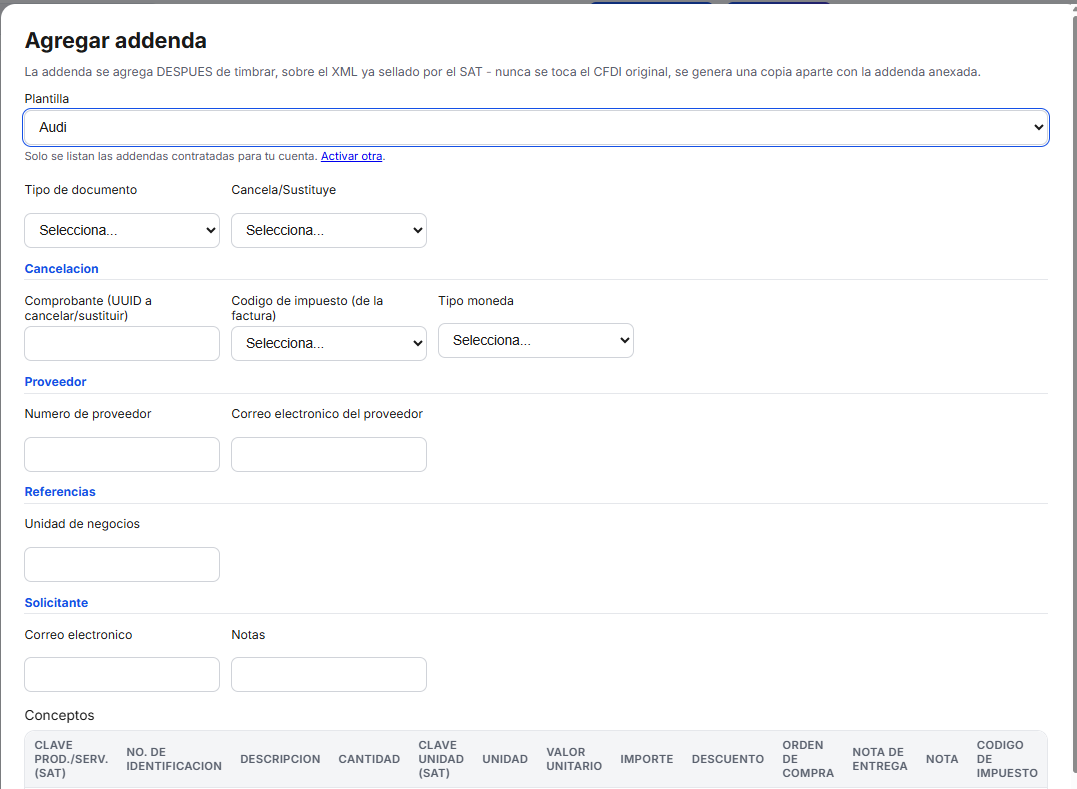This screenshot has width=1077, height=789.
Task: Click the Solicitante section heading
Action: point(56,602)
